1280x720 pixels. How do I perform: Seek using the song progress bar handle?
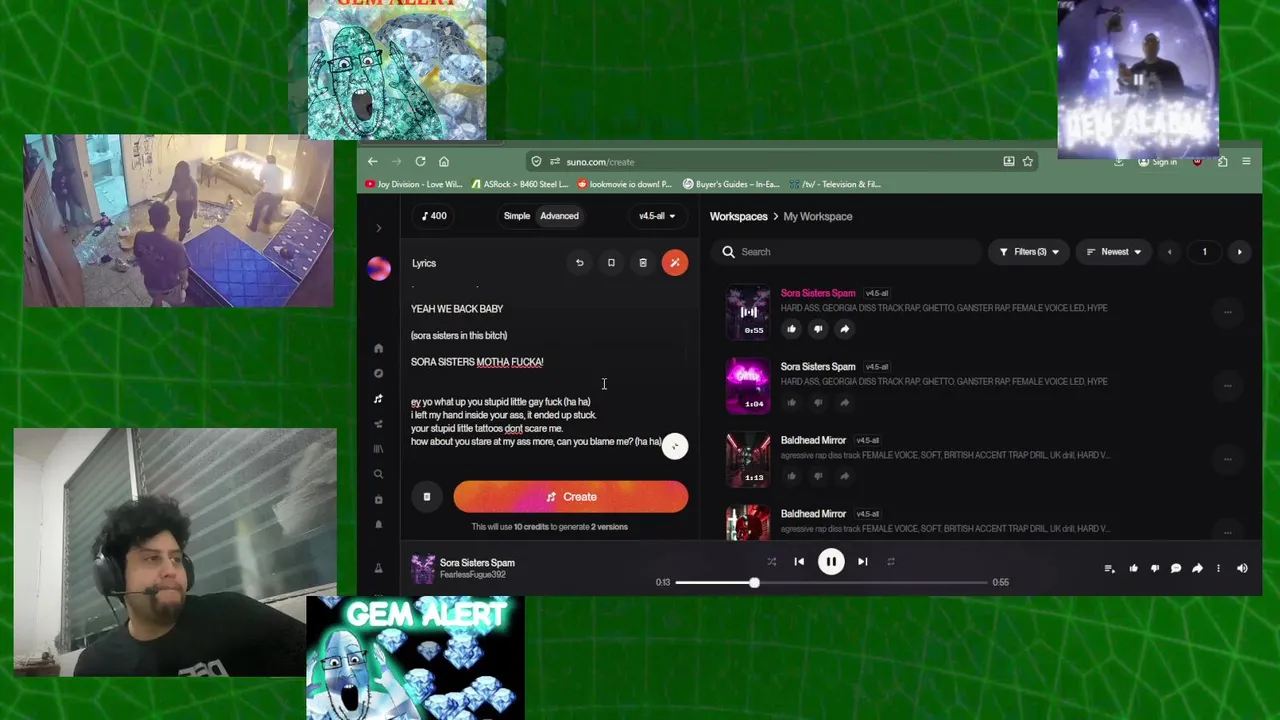754,582
